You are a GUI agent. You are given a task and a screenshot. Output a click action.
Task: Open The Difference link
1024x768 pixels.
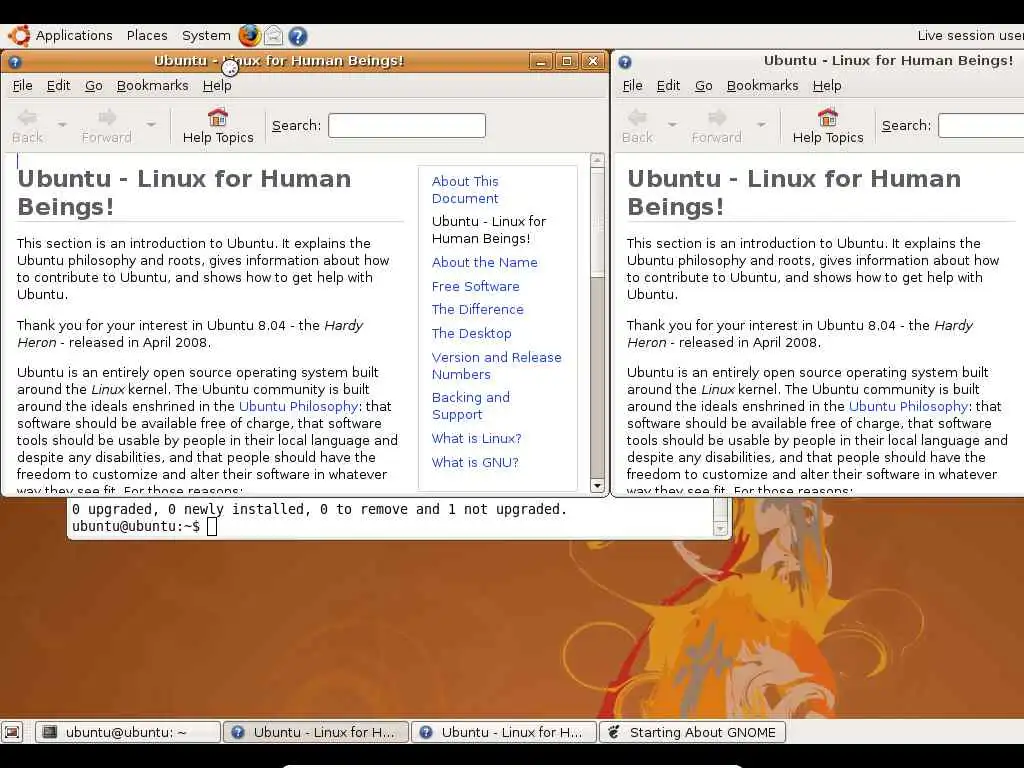[477, 310]
